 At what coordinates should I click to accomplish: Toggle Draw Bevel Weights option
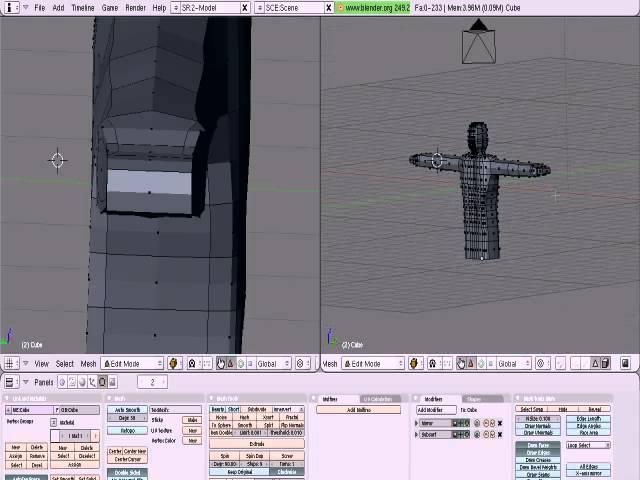coord(538,467)
